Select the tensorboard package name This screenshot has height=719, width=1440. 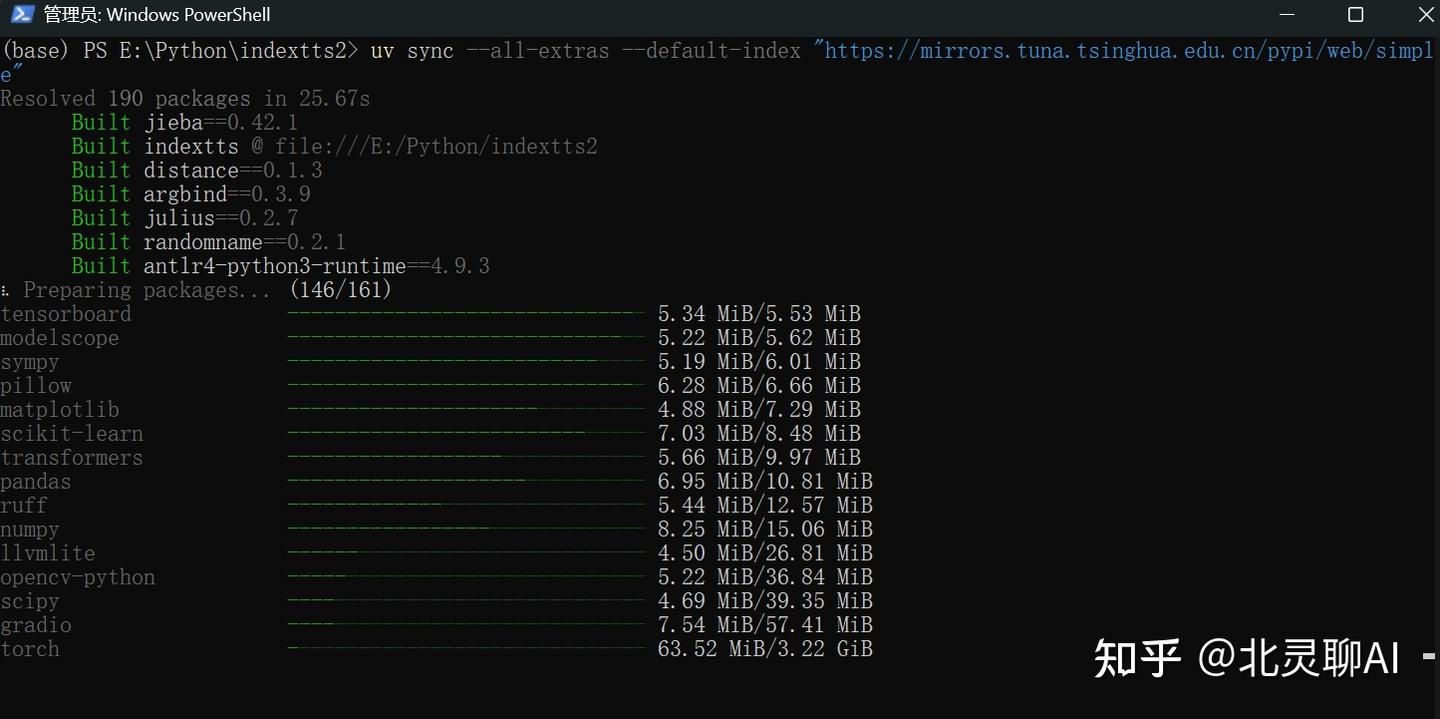coord(66,313)
